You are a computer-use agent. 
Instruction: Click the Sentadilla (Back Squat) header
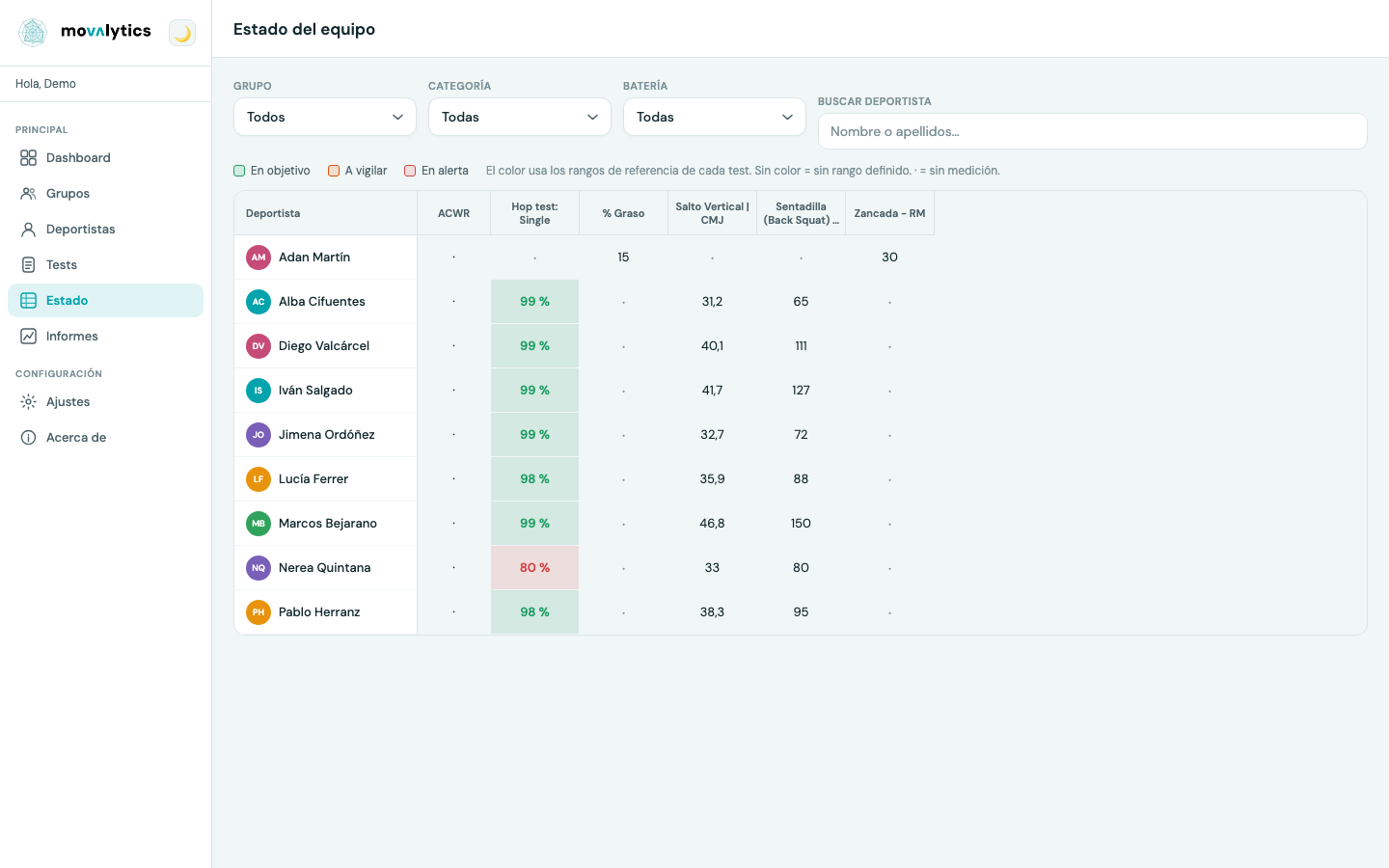tap(802, 213)
